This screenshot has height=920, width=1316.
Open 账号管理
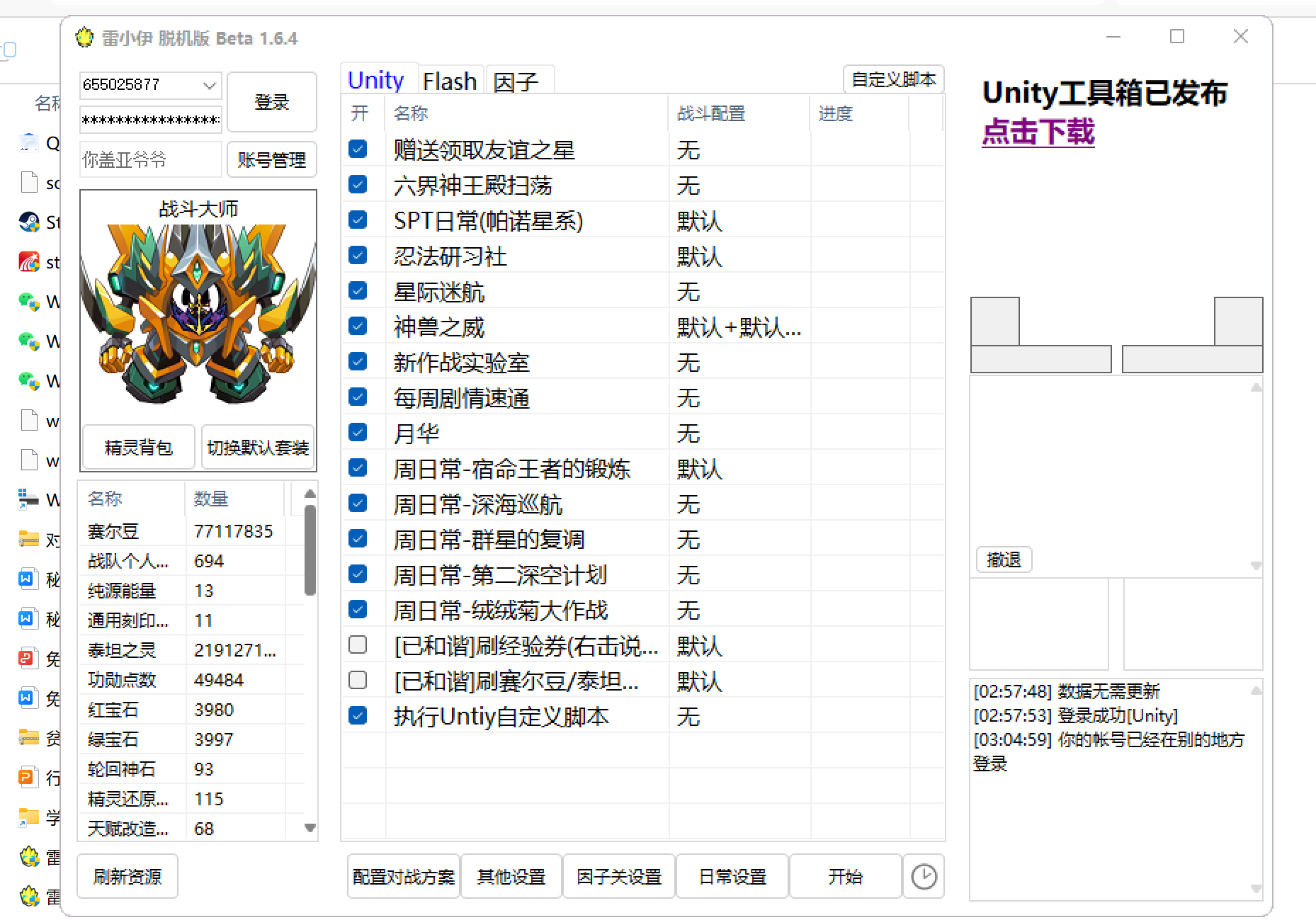click(272, 160)
